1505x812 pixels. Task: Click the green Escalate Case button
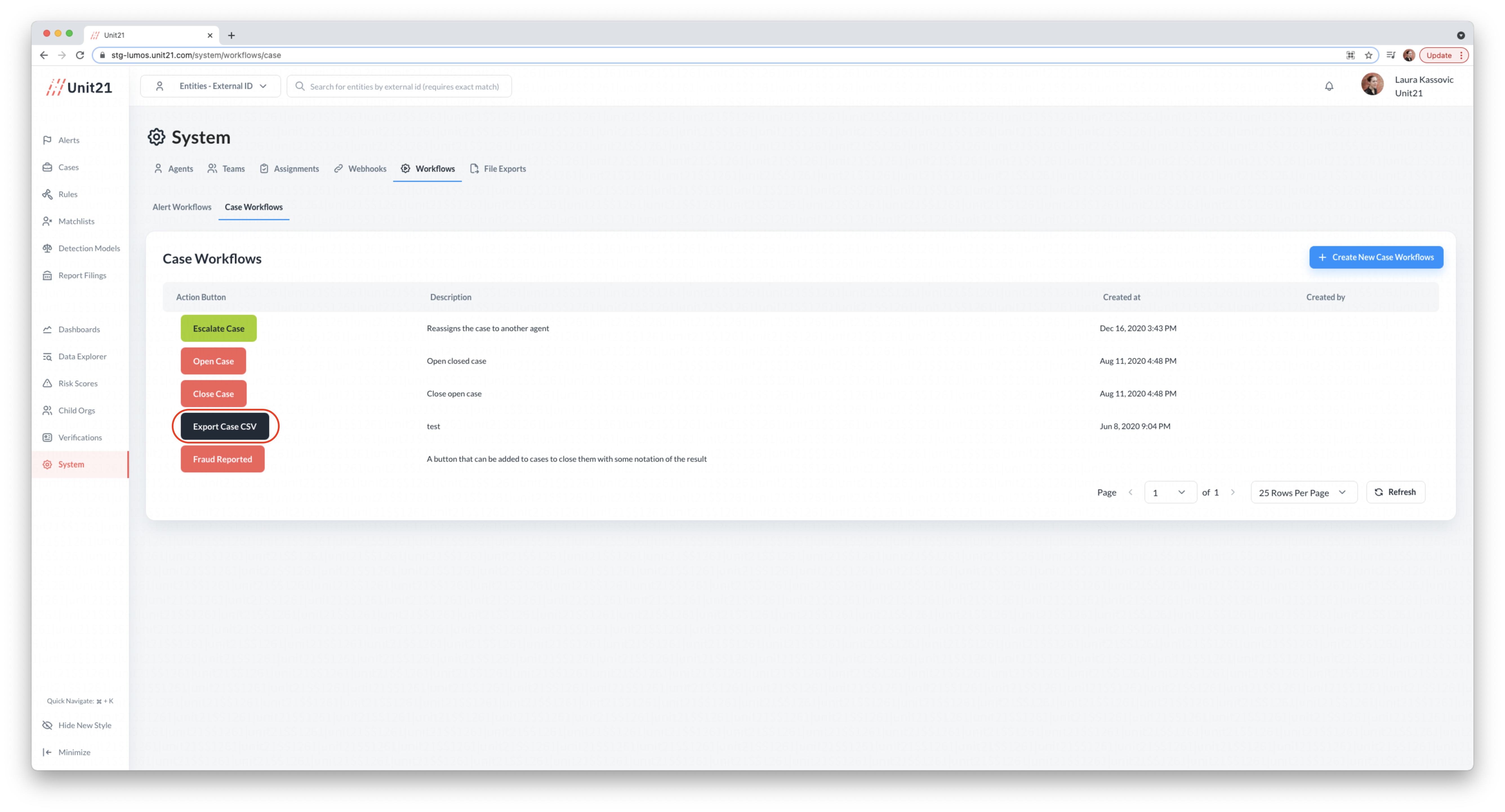point(219,328)
